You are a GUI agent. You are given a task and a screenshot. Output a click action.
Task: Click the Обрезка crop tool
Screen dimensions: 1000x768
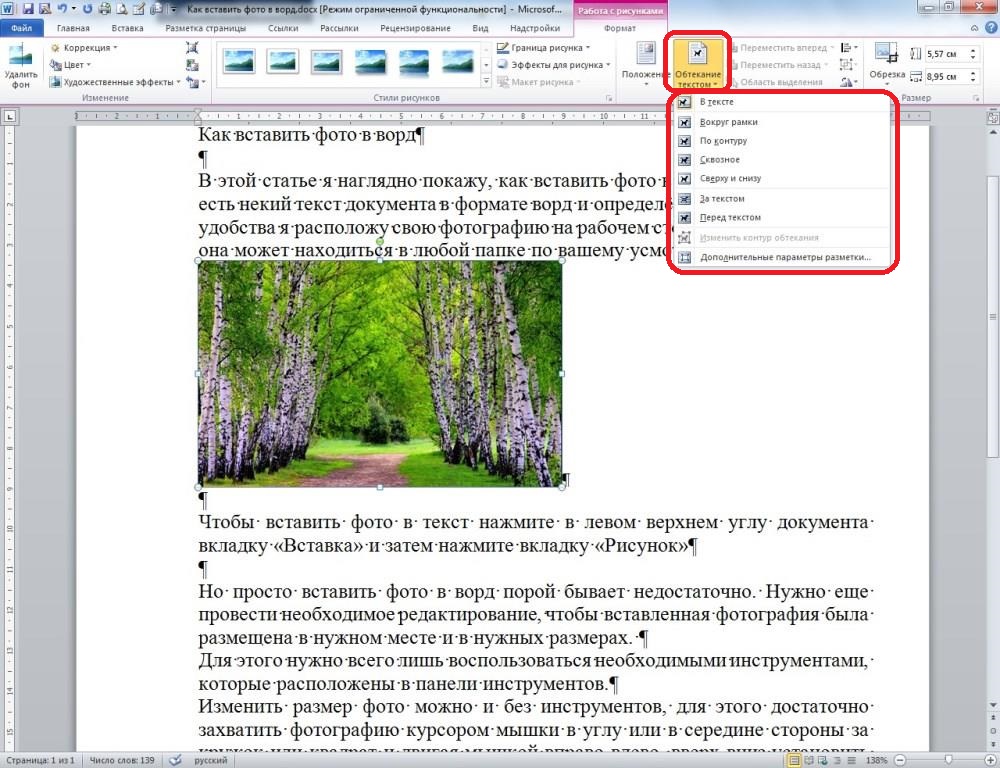point(887,65)
